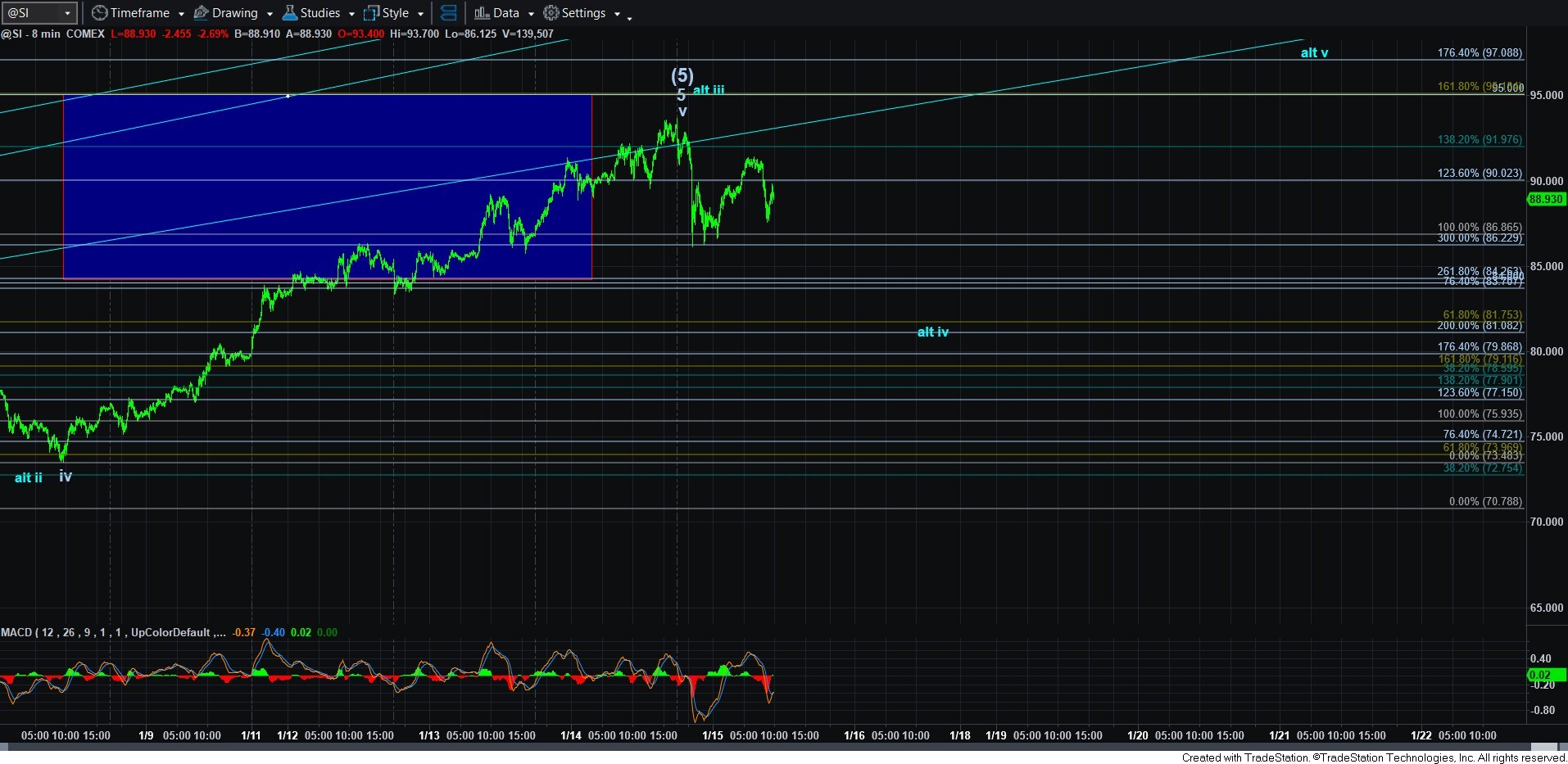The height and width of the screenshot is (764, 1568).
Task: Click the Drawing pencil icon
Action: [x=201, y=13]
